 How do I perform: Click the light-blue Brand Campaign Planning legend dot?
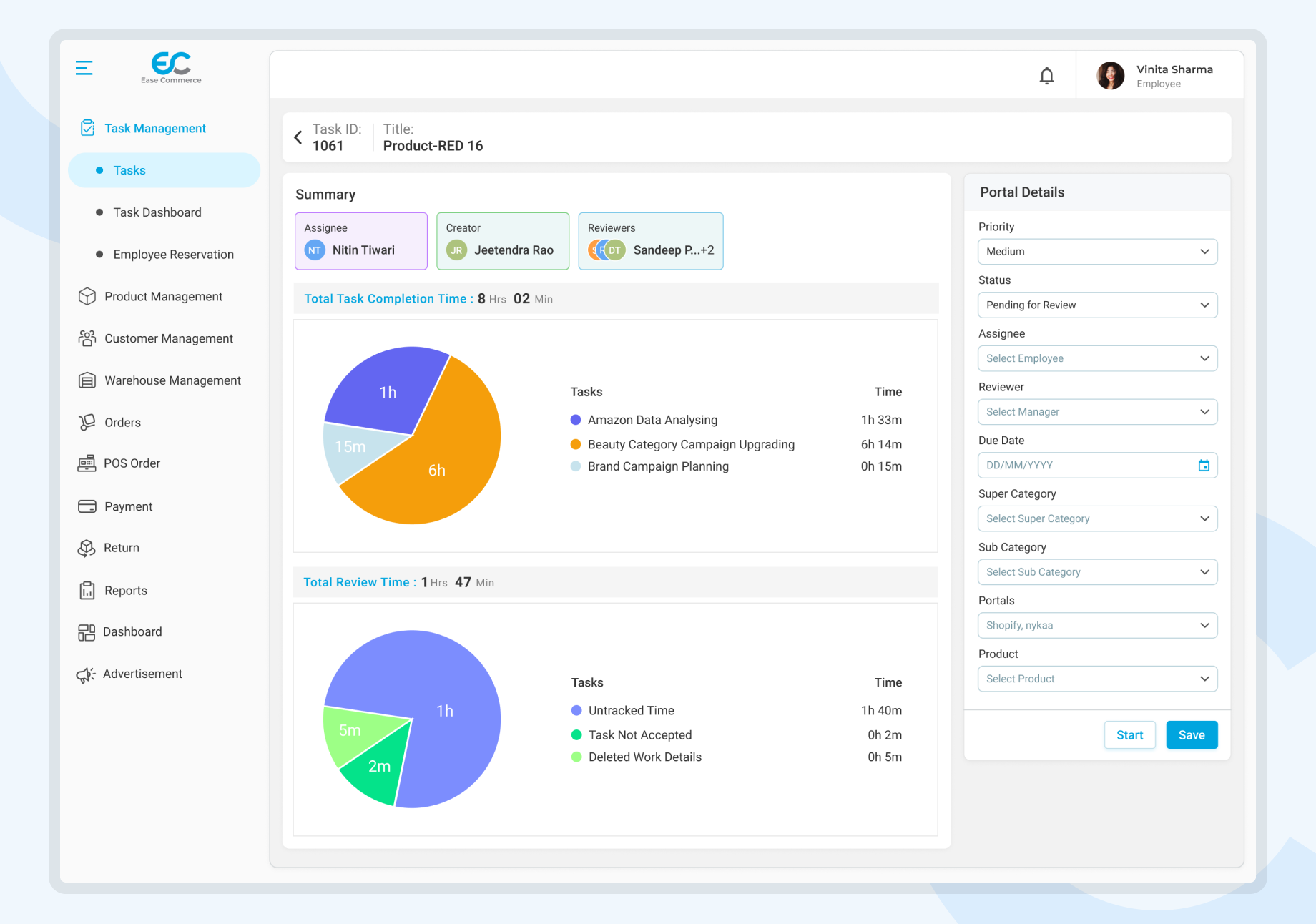click(576, 466)
